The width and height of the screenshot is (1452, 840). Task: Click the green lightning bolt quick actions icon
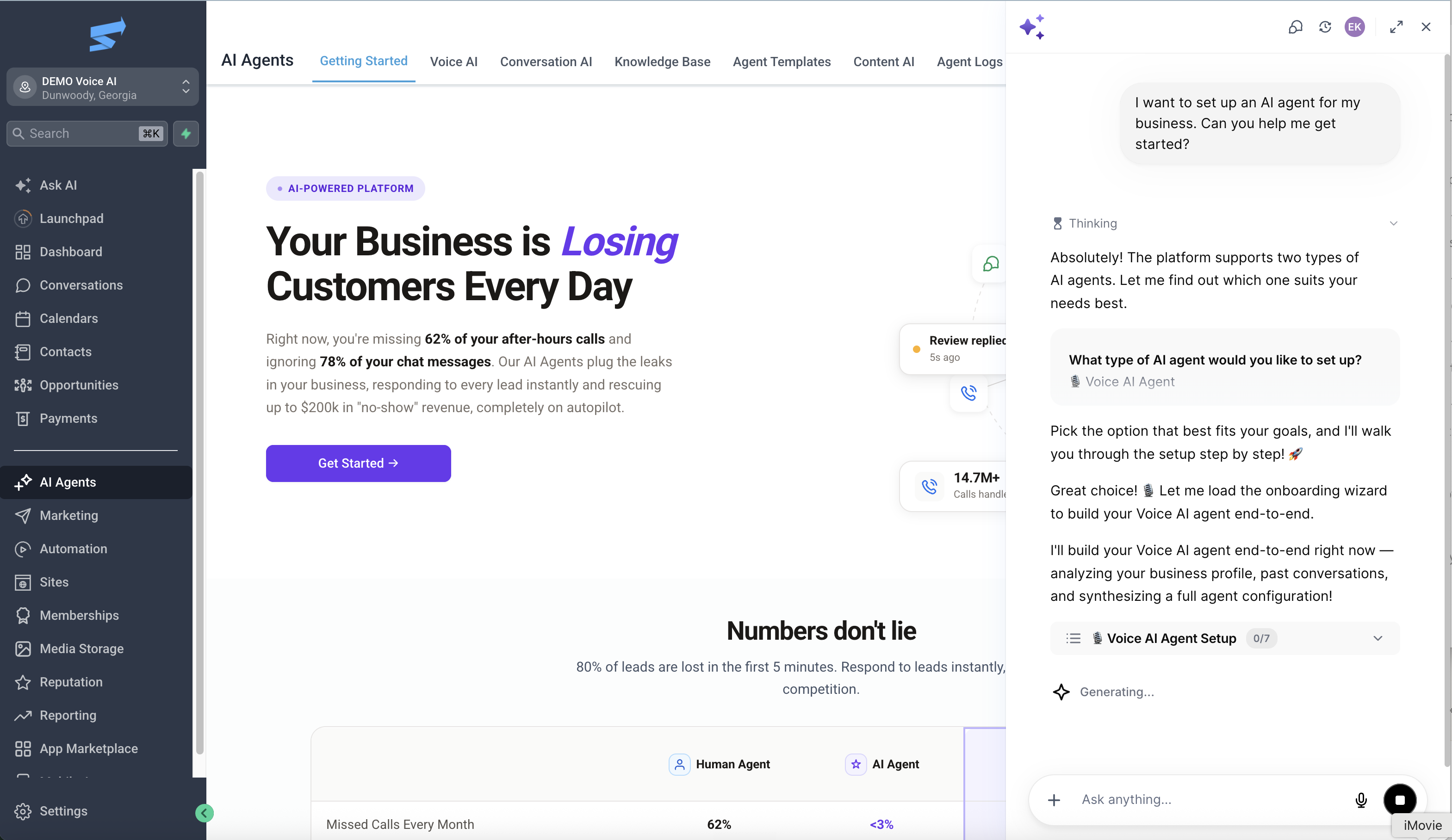pos(186,134)
